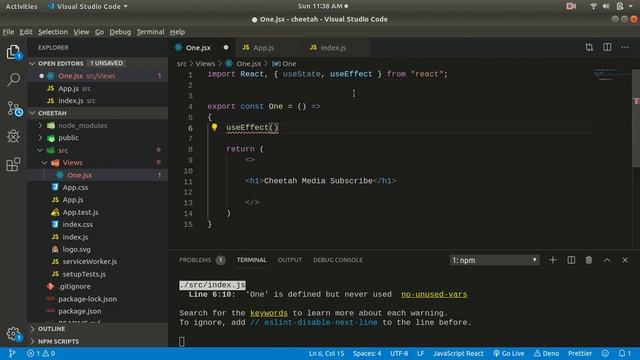Screen dimensions: 640x360
Task: Click the Deno status bar item
Action: click(547, 353)
